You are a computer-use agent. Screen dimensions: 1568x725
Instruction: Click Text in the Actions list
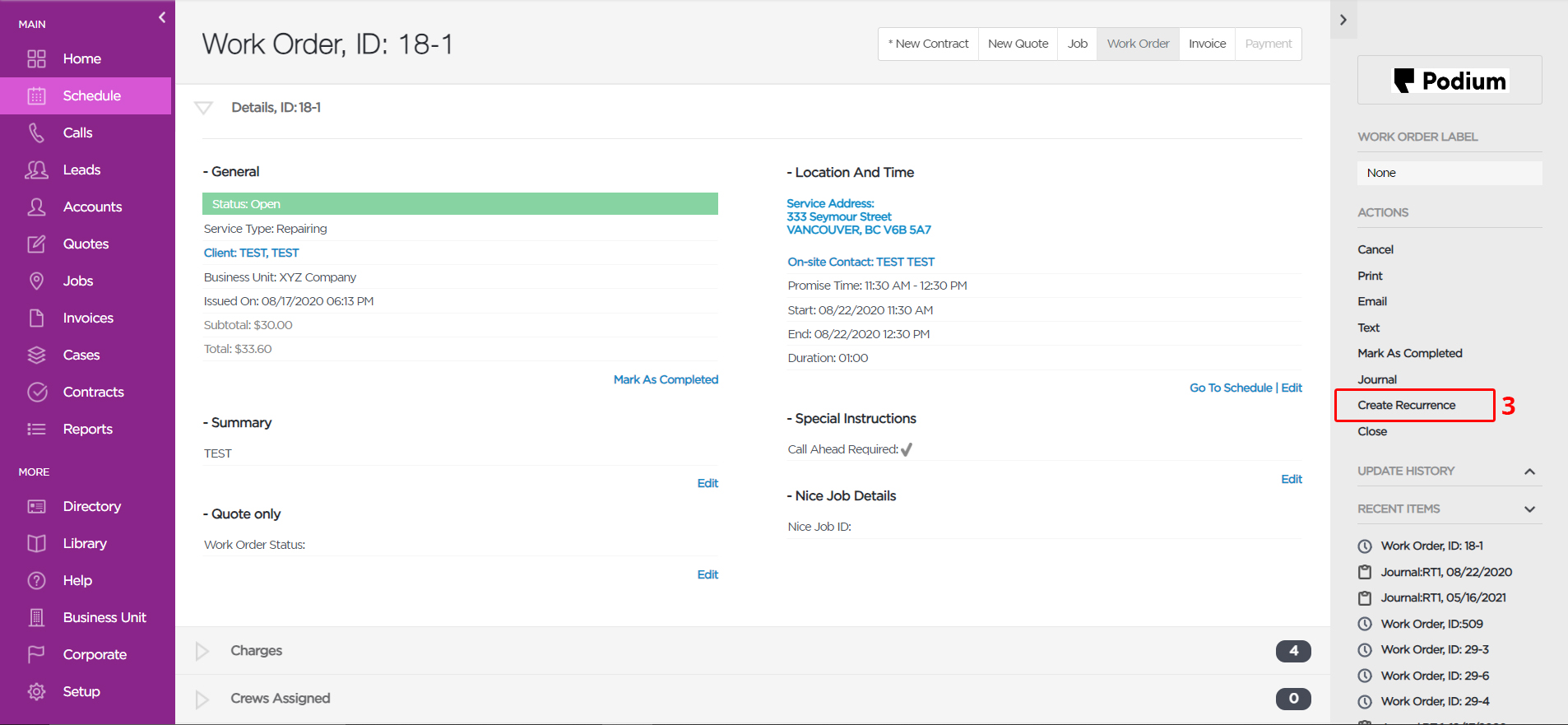(x=1368, y=328)
